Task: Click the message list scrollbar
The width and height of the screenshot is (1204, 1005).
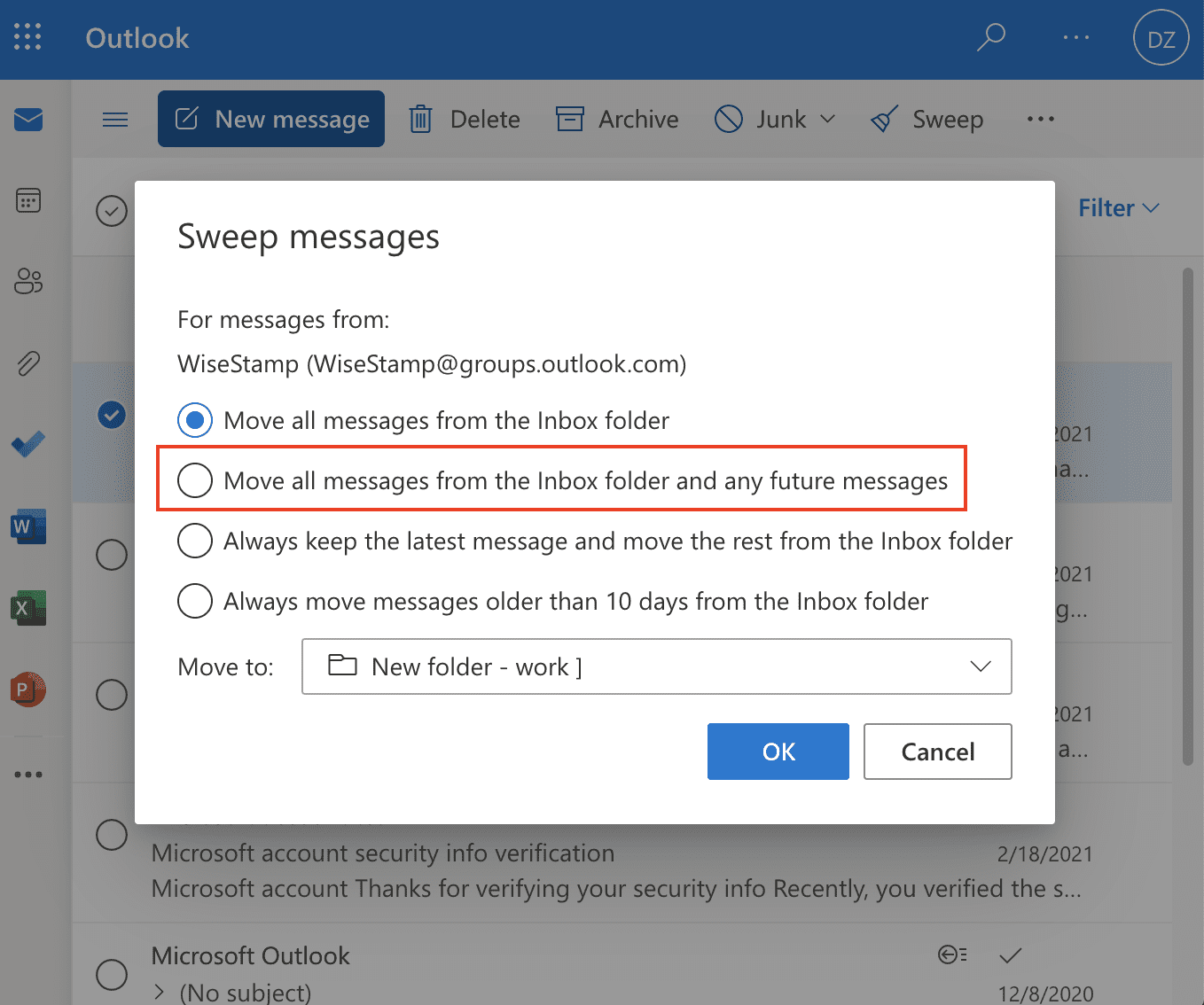Action: click(1188, 514)
